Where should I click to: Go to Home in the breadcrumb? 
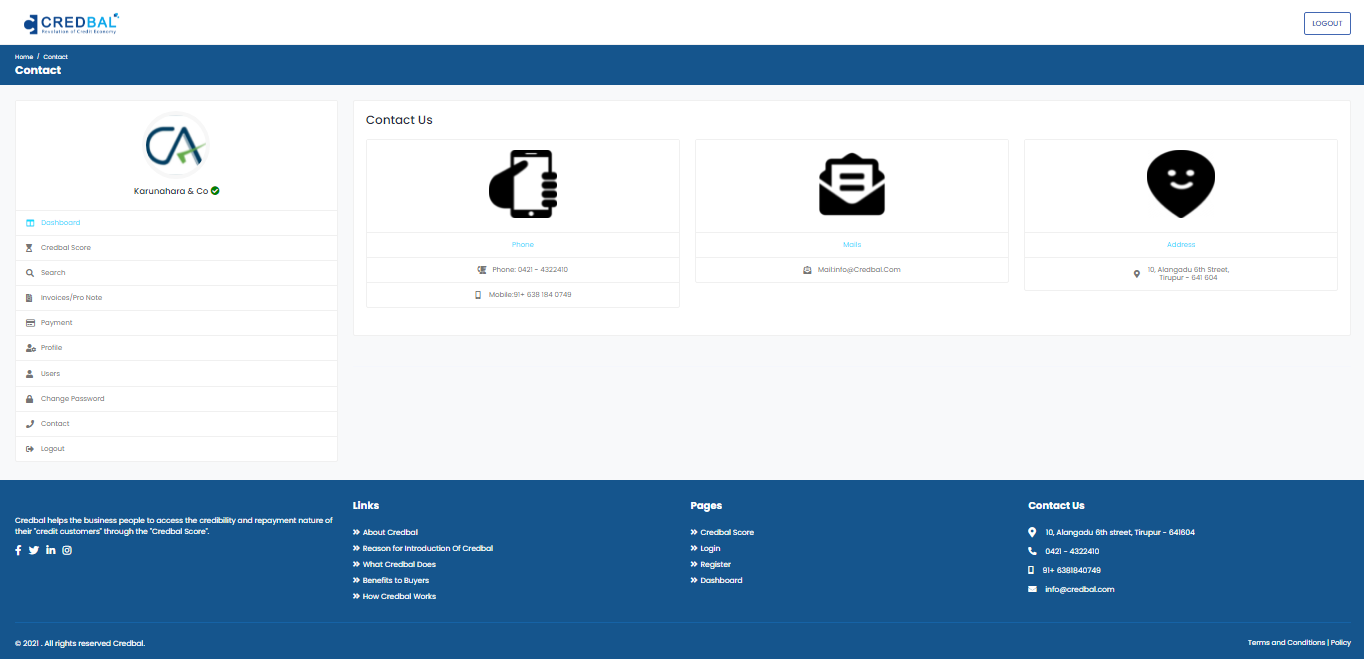[24, 57]
